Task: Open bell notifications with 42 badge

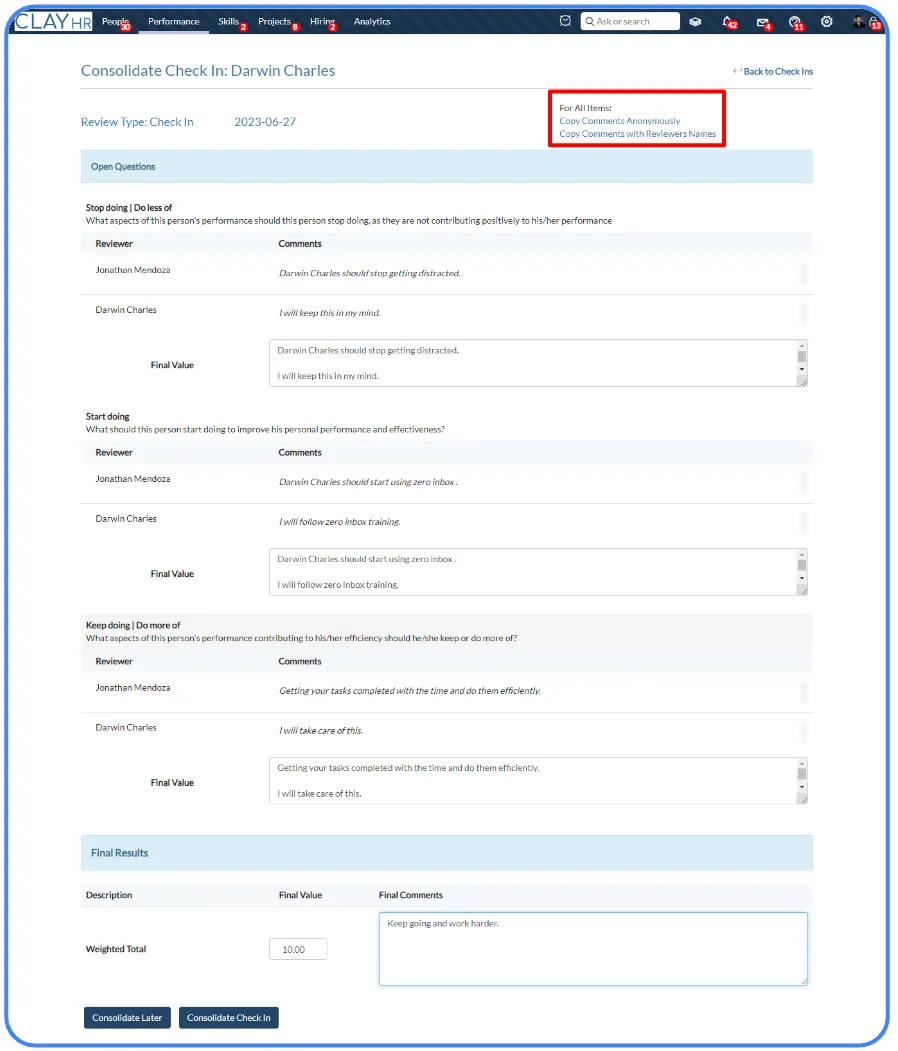Action: point(728,21)
